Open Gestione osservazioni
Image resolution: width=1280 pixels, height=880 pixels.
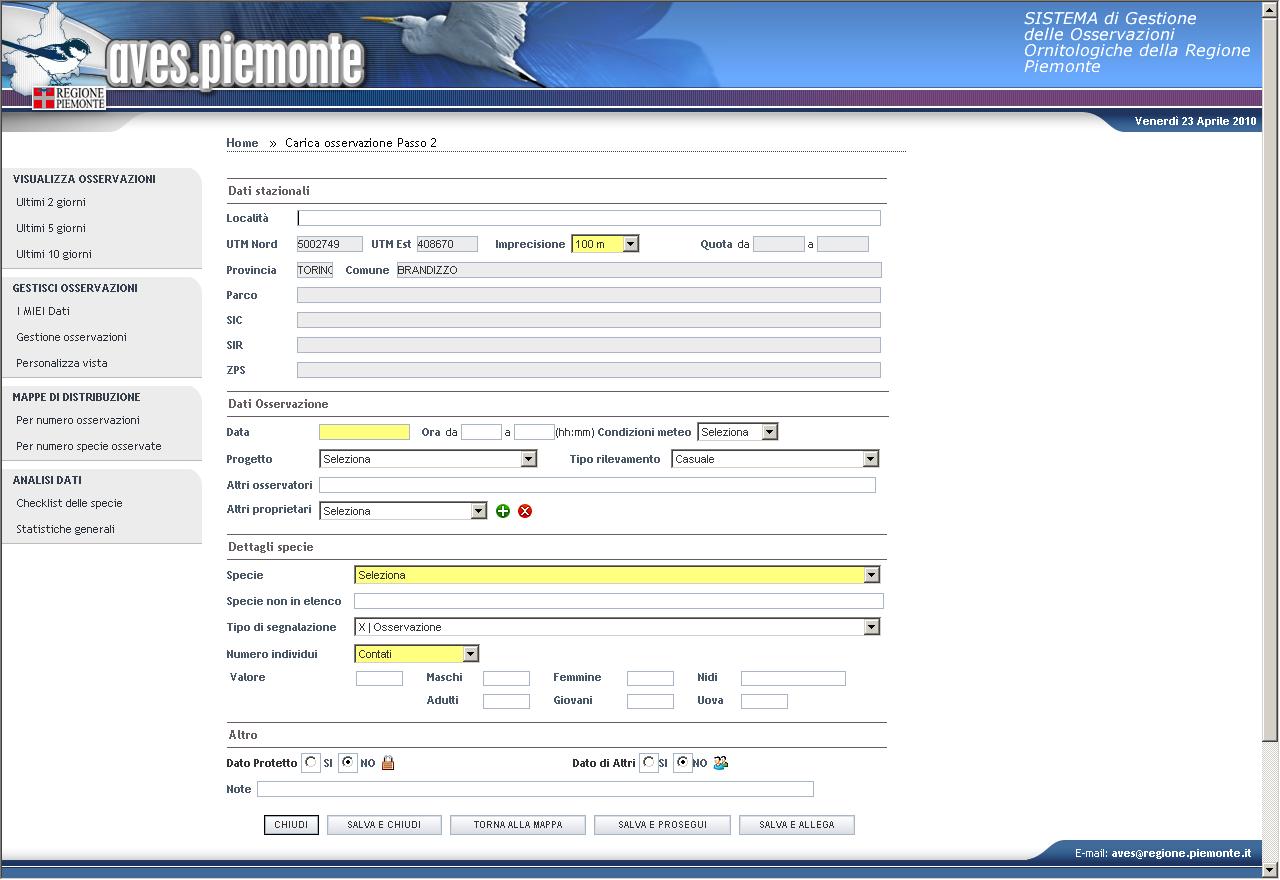71,337
